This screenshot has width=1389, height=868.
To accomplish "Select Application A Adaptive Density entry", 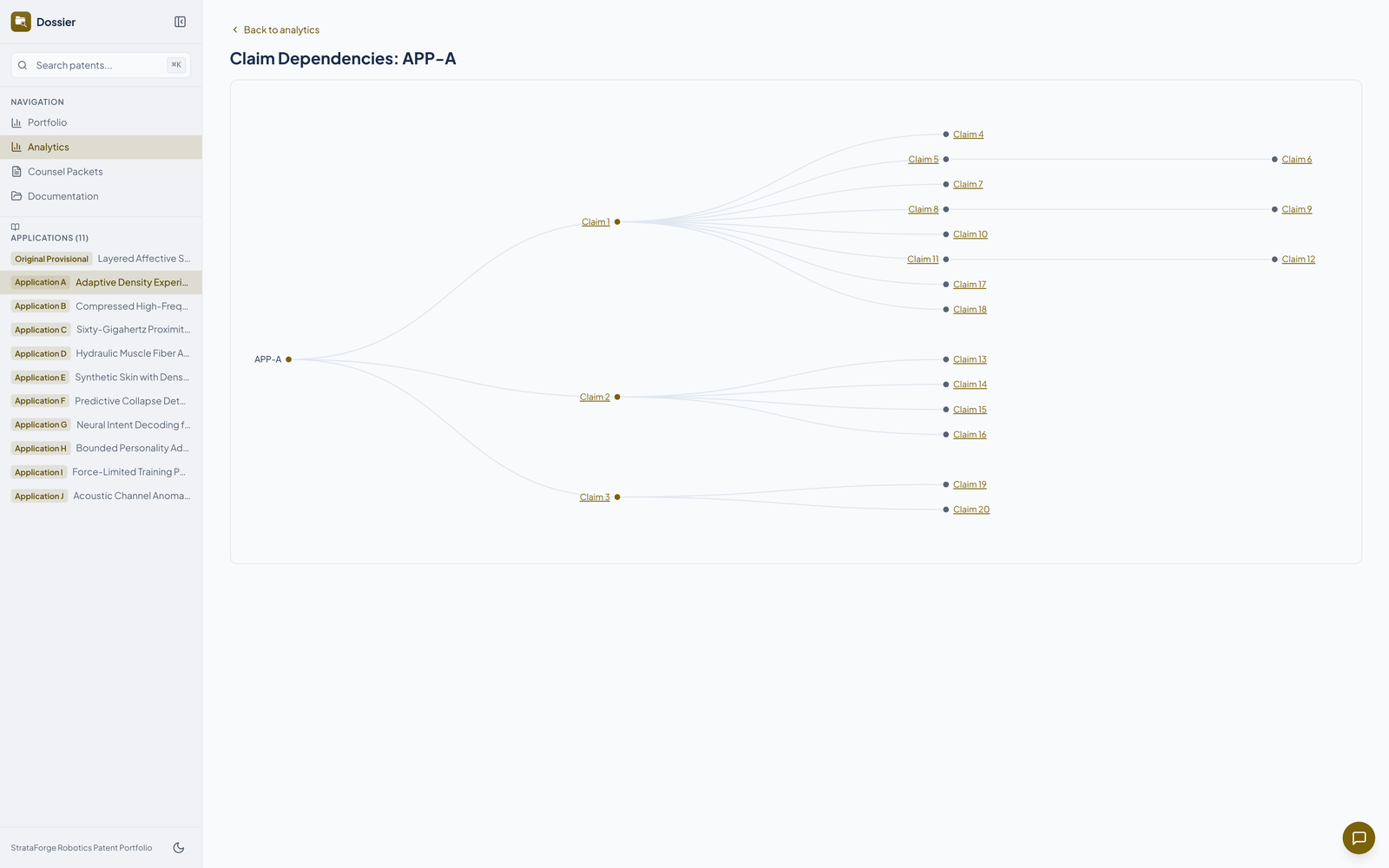I will coord(101,282).
